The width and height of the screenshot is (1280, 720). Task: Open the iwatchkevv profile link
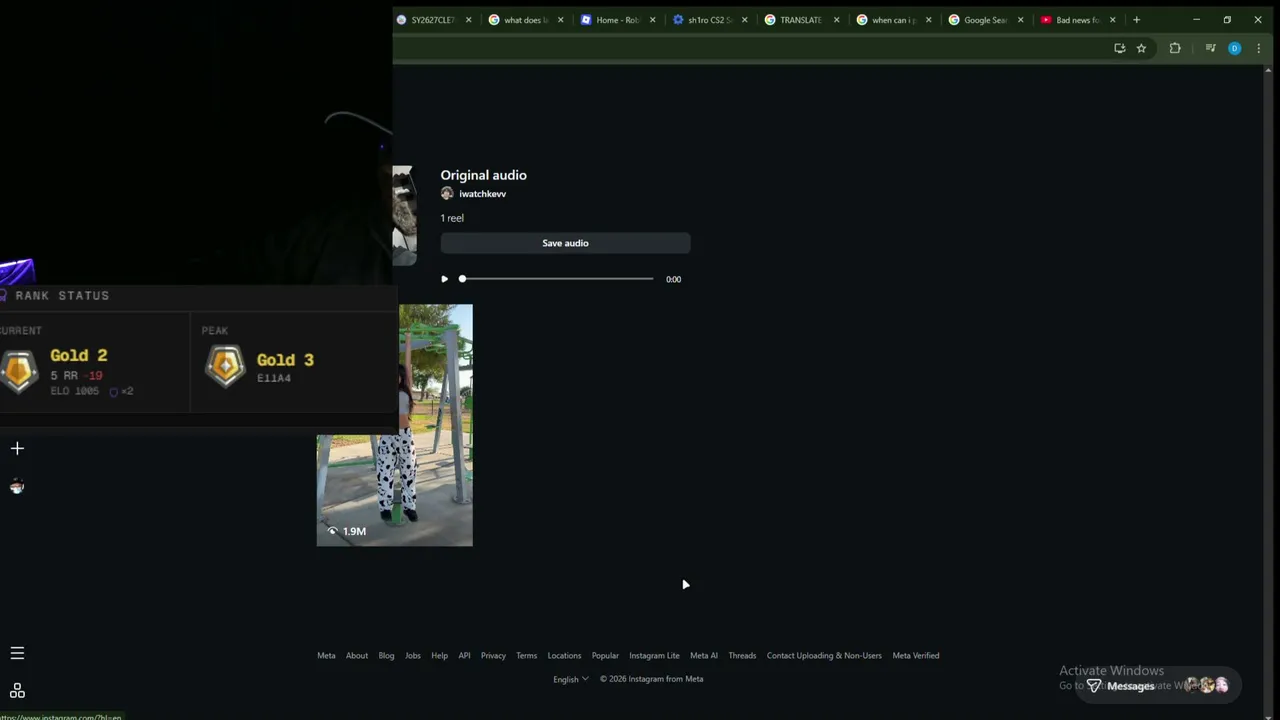click(482, 194)
